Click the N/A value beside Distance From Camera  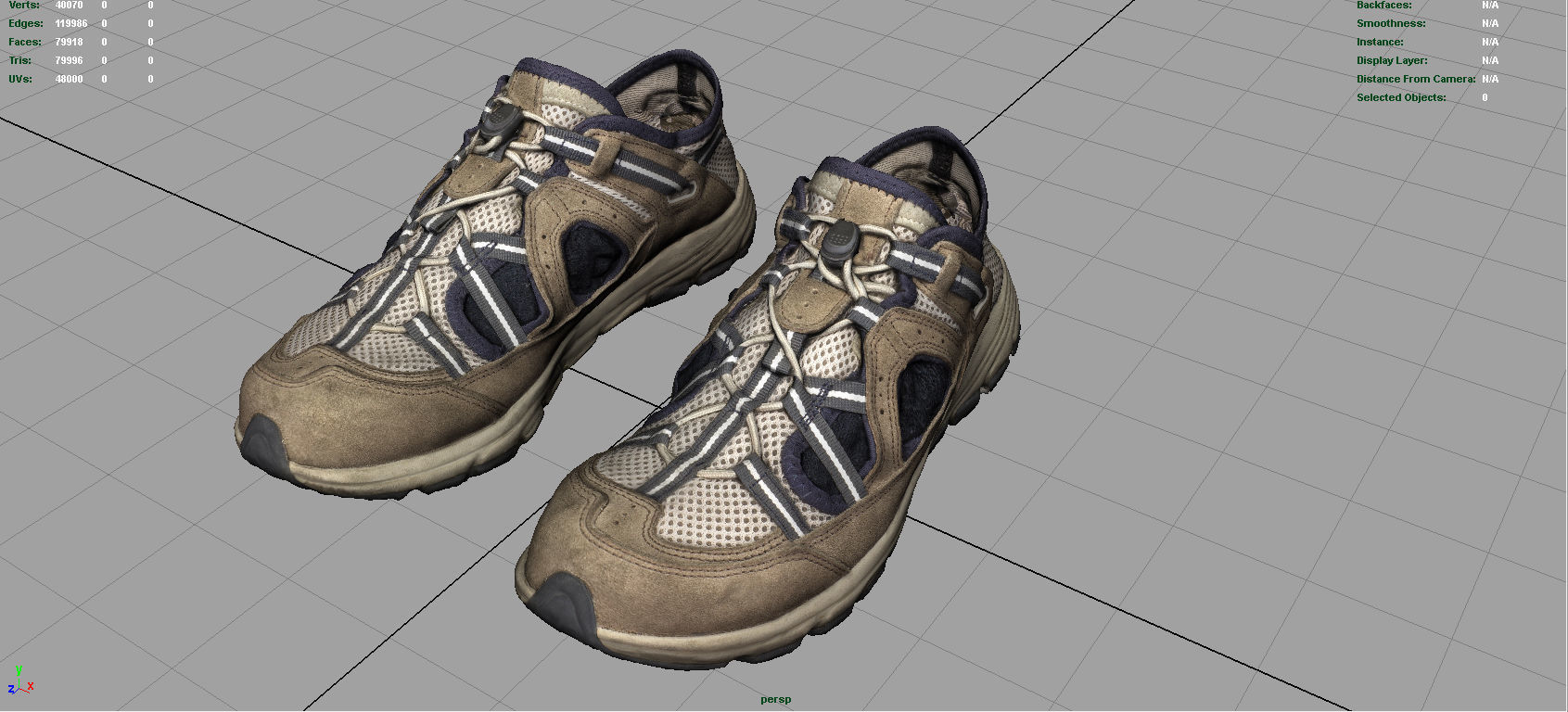point(1490,79)
